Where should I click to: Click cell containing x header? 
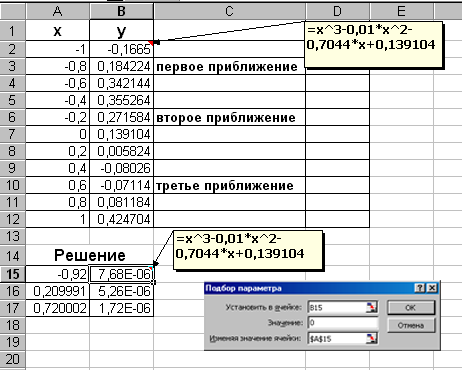tap(57, 31)
